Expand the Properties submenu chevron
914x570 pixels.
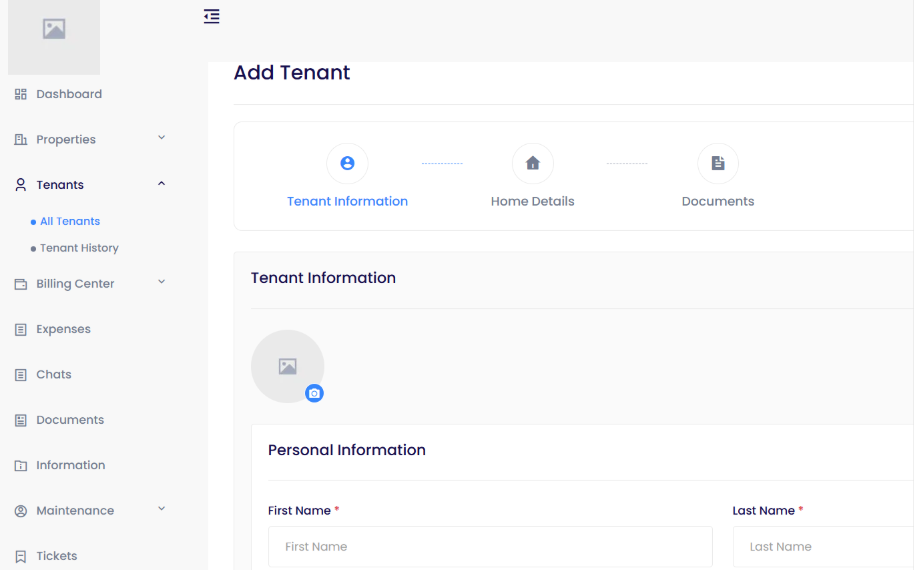(161, 138)
